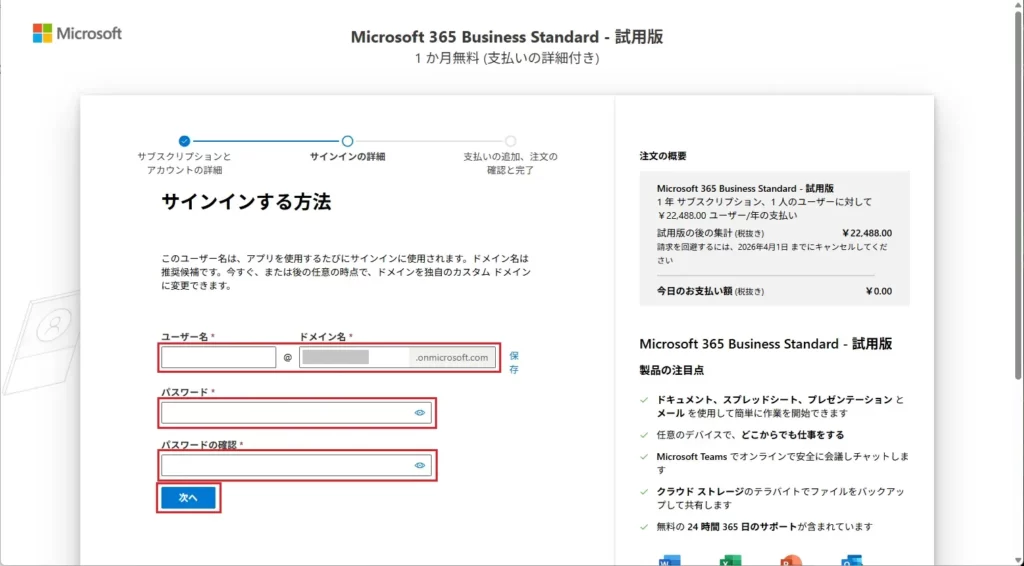Click the current step circle サインインの詳細
This screenshot has width=1024, height=566.
pyautogui.click(x=347, y=141)
